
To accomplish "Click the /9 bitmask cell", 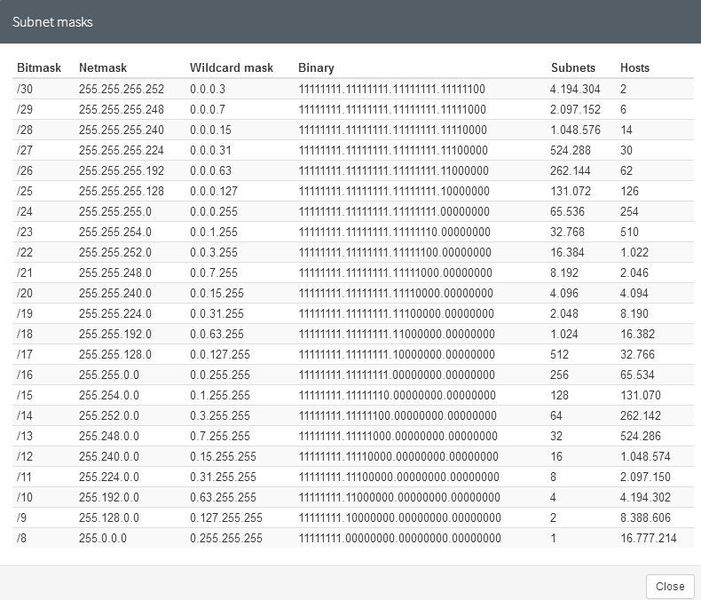I will (21, 518).
